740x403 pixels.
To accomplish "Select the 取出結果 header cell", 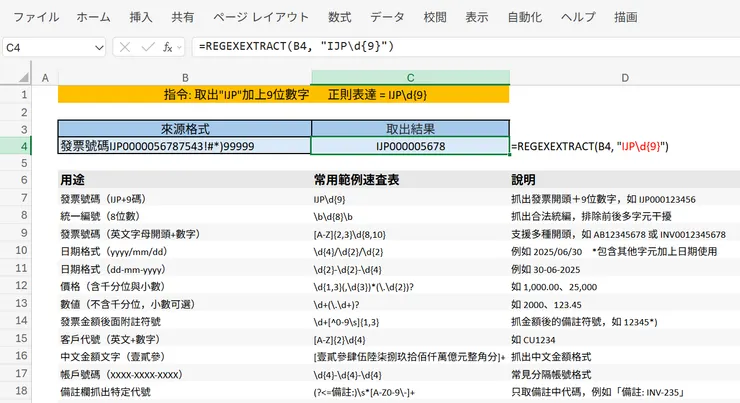I will click(x=410, y=129).
